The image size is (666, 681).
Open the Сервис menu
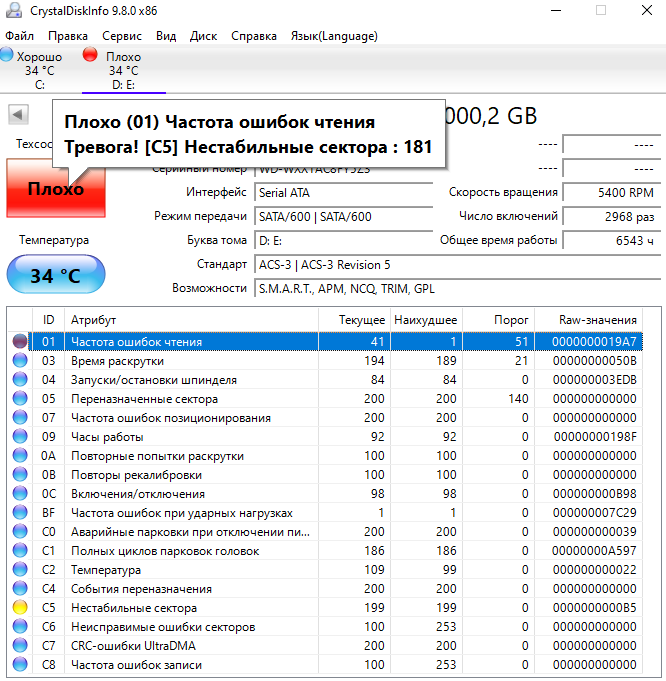pos(122,36)
